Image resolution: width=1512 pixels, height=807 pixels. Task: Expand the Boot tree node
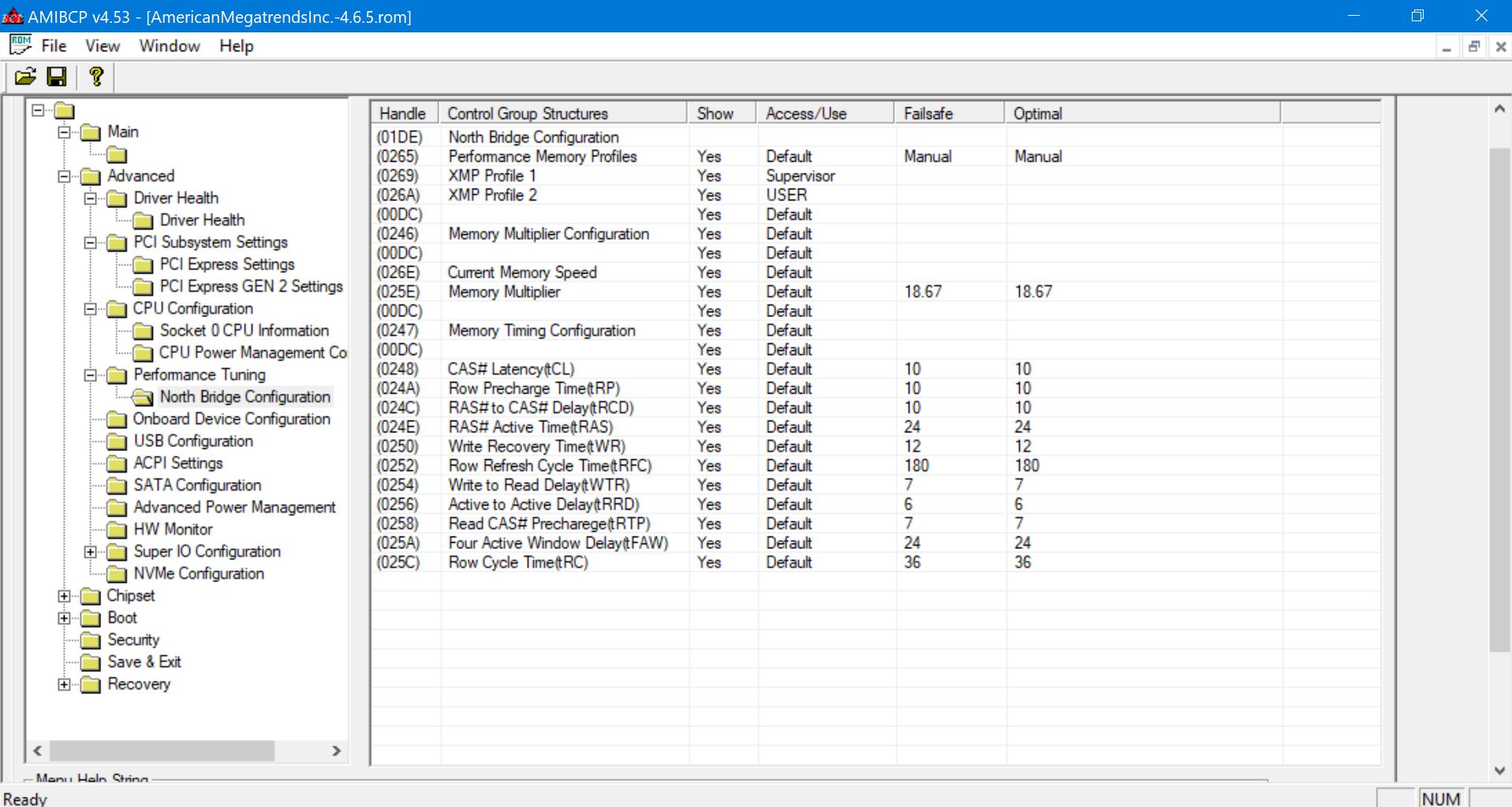coord(64,618)
